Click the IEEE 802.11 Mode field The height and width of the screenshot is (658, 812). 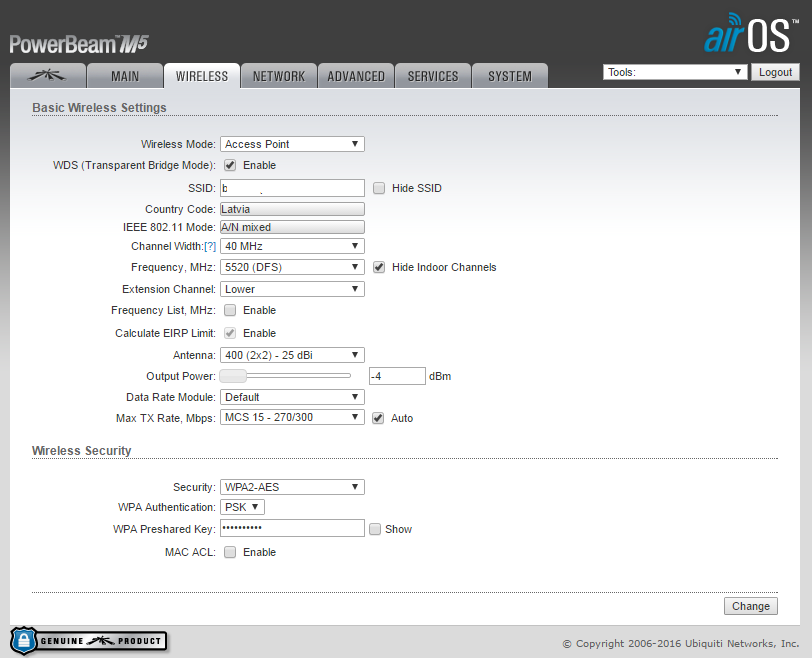click(292, 227)
